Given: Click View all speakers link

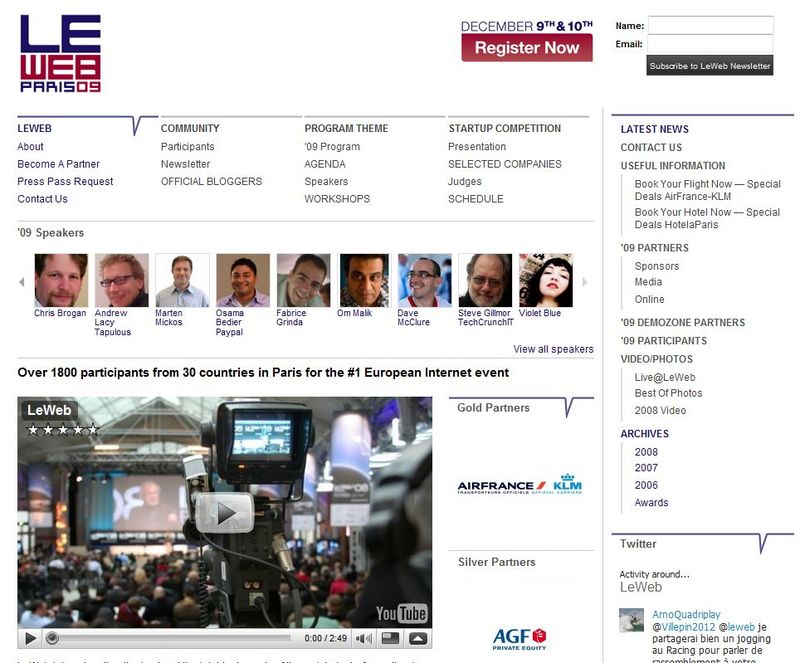Looking at the screenshot, I should tap(553, 349).
